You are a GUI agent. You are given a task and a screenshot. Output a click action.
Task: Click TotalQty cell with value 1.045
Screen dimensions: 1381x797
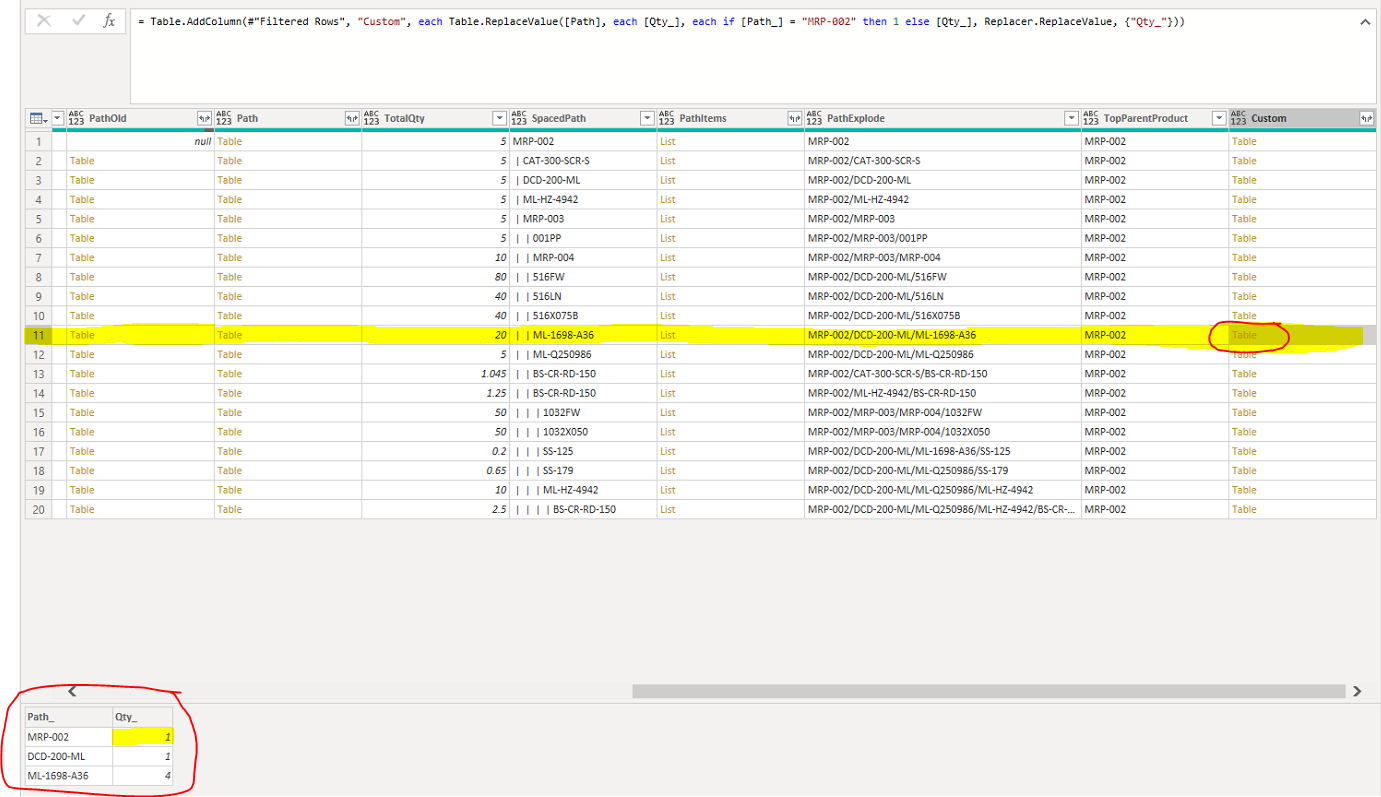[x=435, y=374]
